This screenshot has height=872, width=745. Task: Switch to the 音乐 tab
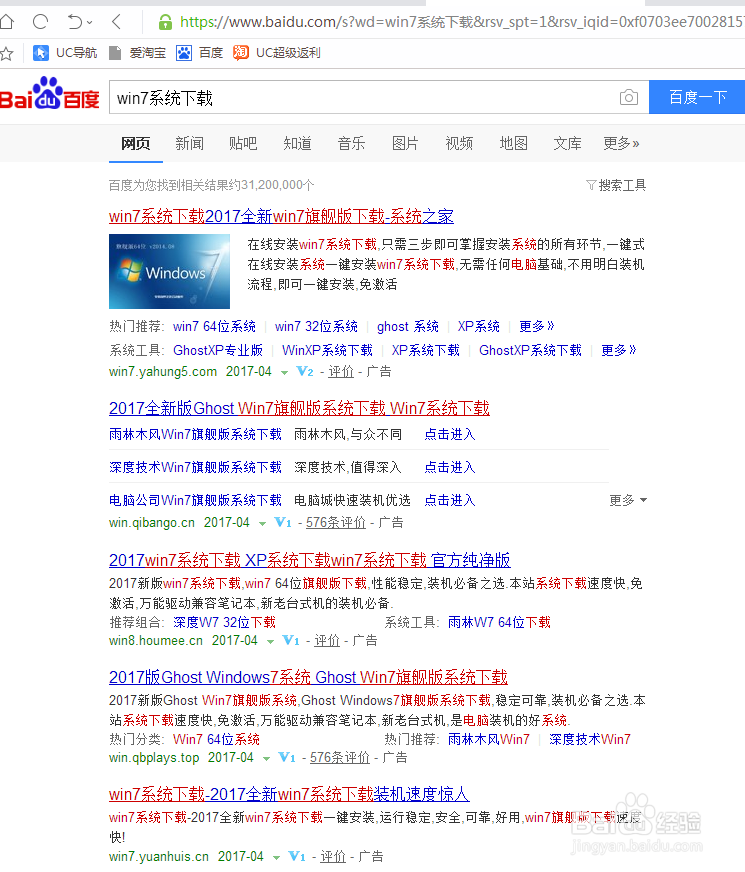tap(351, 143)
